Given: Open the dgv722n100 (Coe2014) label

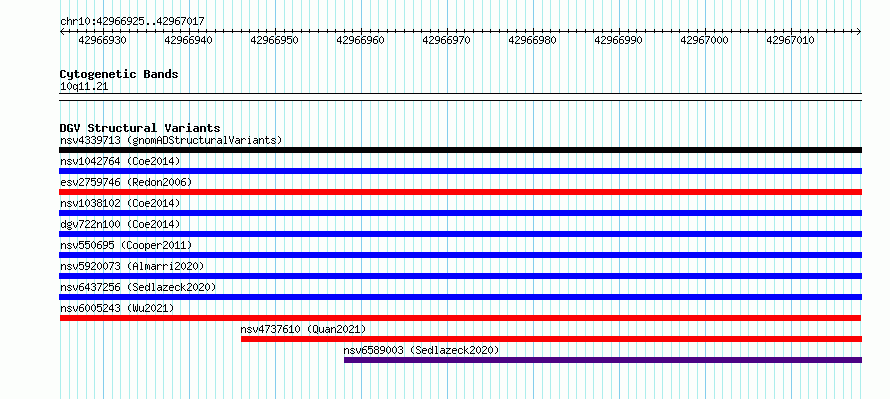Looking at the screenshot, I should coord(120,224).
